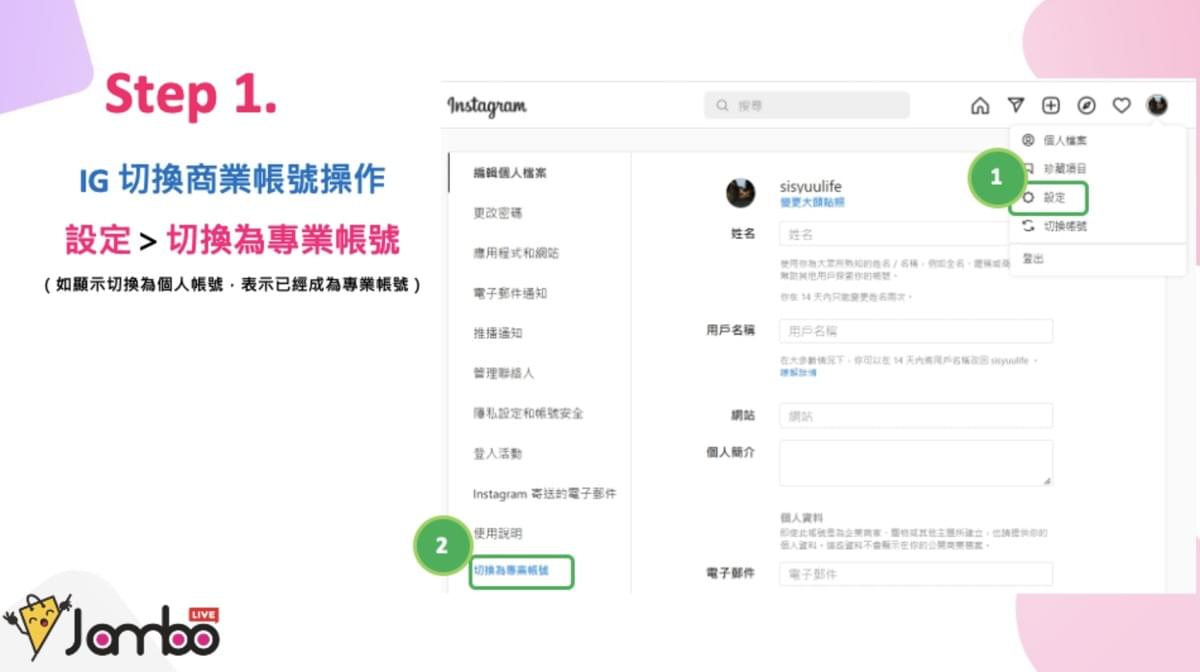Click the 網站 input field

(x=916, y=415)
